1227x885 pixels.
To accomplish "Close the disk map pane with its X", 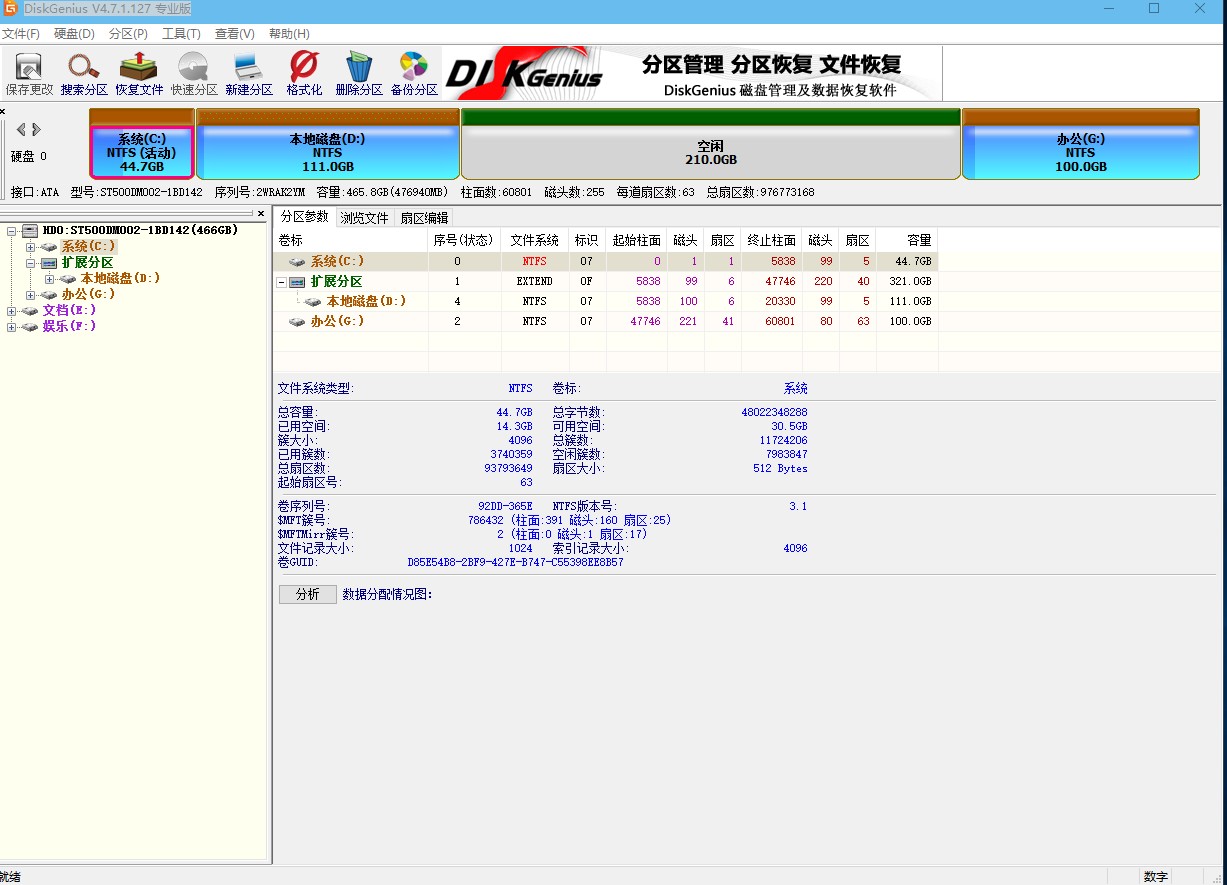I will click(x=4, y=112).
